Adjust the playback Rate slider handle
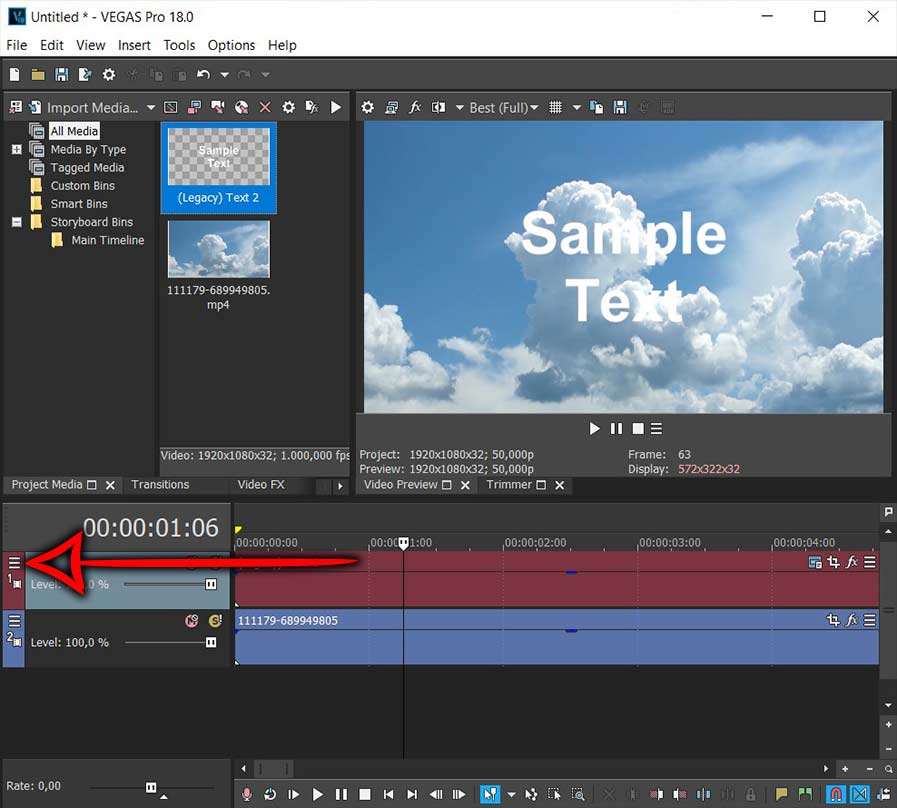 tap(151, 787)
